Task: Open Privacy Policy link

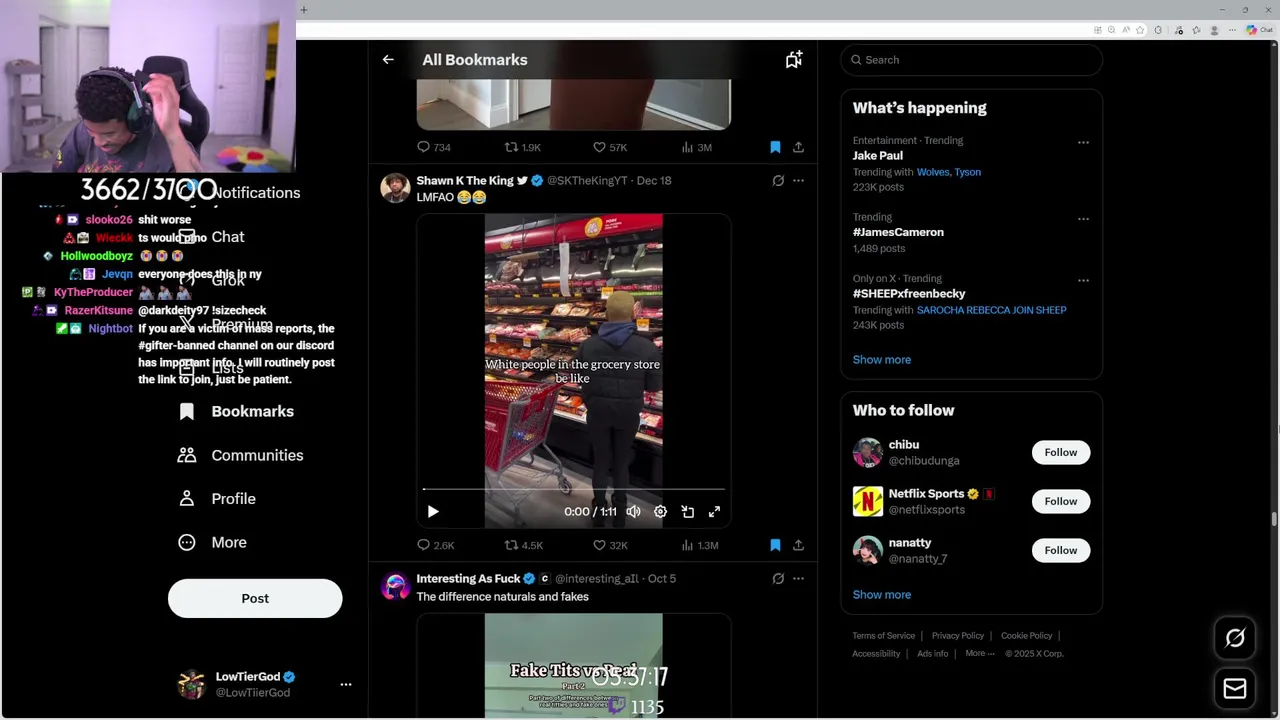Action: (x=958, y=636)
